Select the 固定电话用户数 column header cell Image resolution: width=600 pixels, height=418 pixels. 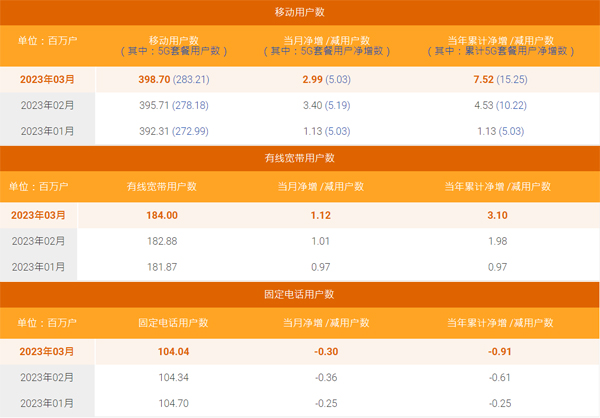pos(172,323)
